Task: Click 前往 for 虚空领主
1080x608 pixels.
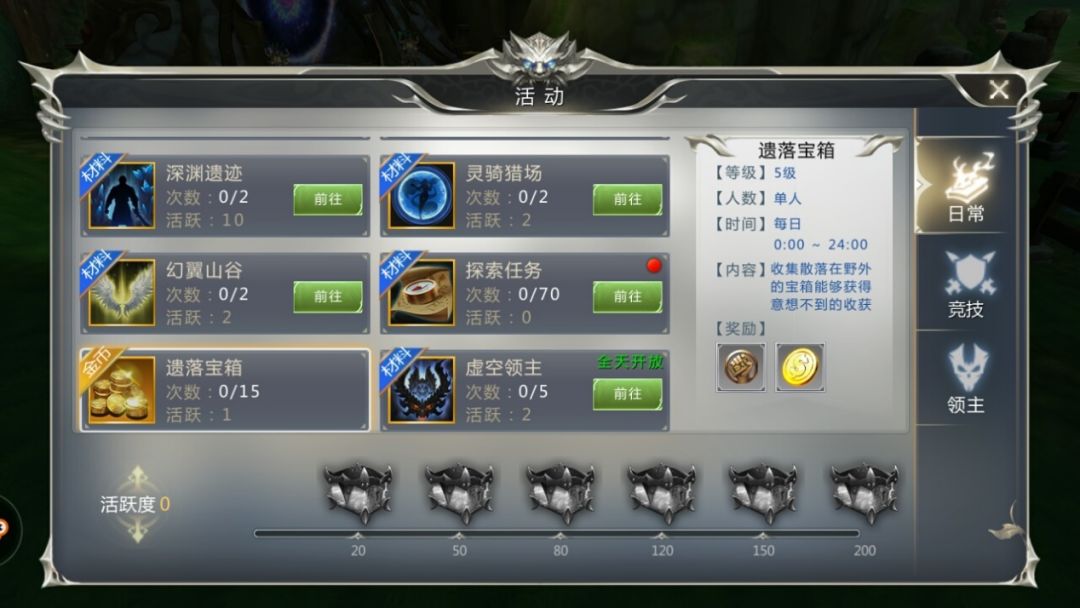Action: click(x=627, y=393)
